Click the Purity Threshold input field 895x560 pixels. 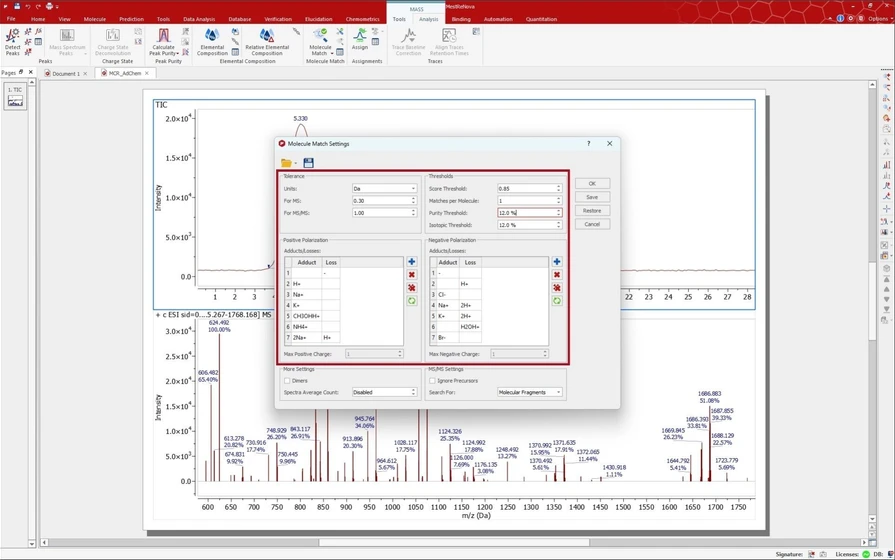click(525, 213)
